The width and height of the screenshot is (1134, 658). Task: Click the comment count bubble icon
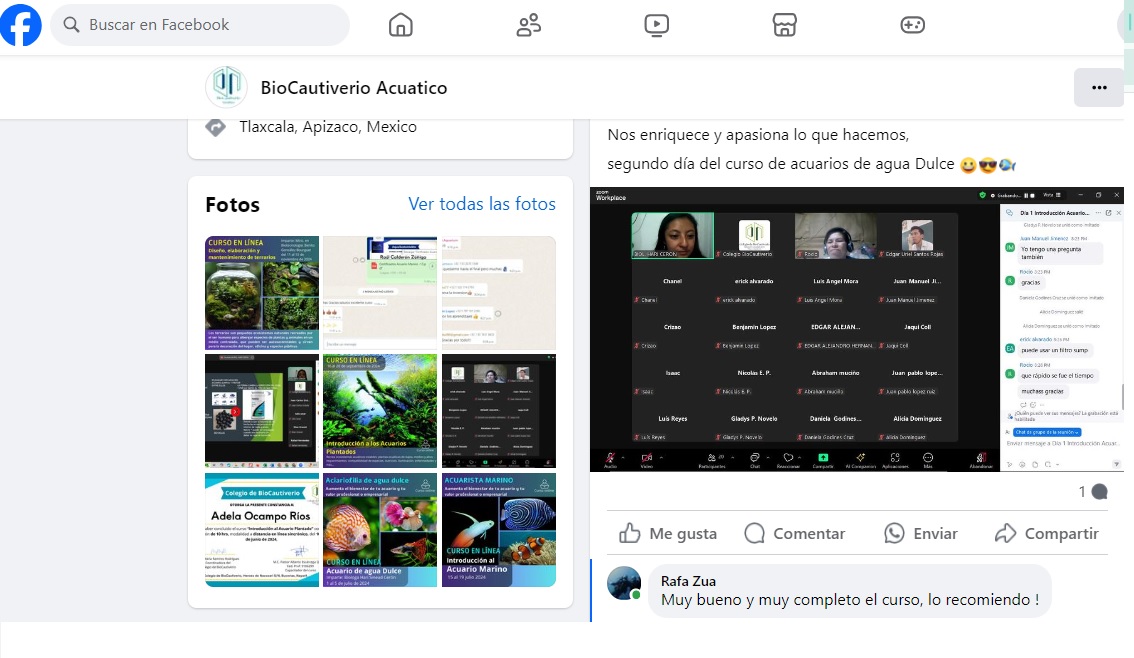coord(1099,492)
